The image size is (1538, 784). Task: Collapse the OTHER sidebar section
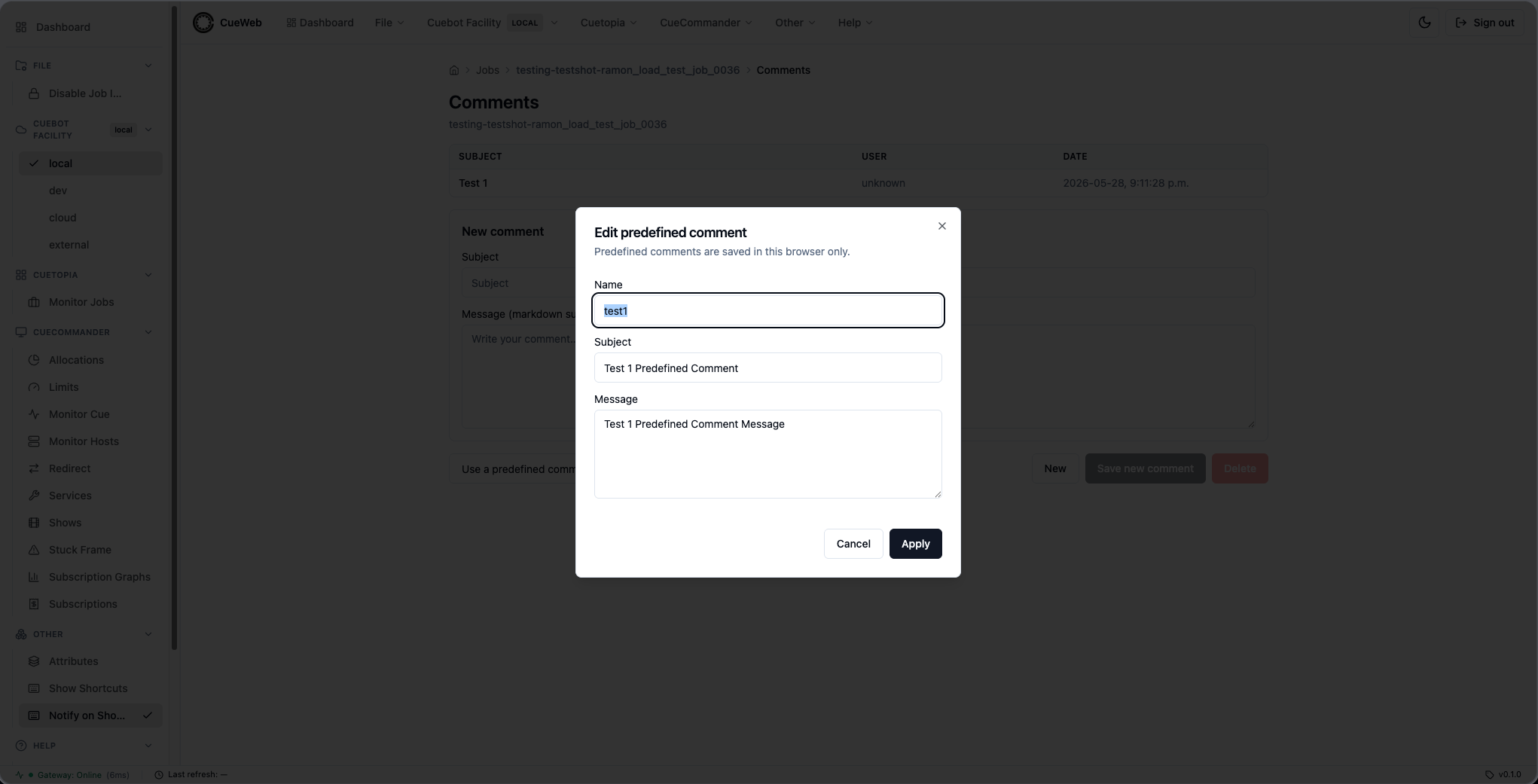pyautogui.click(x=148, y=634)
